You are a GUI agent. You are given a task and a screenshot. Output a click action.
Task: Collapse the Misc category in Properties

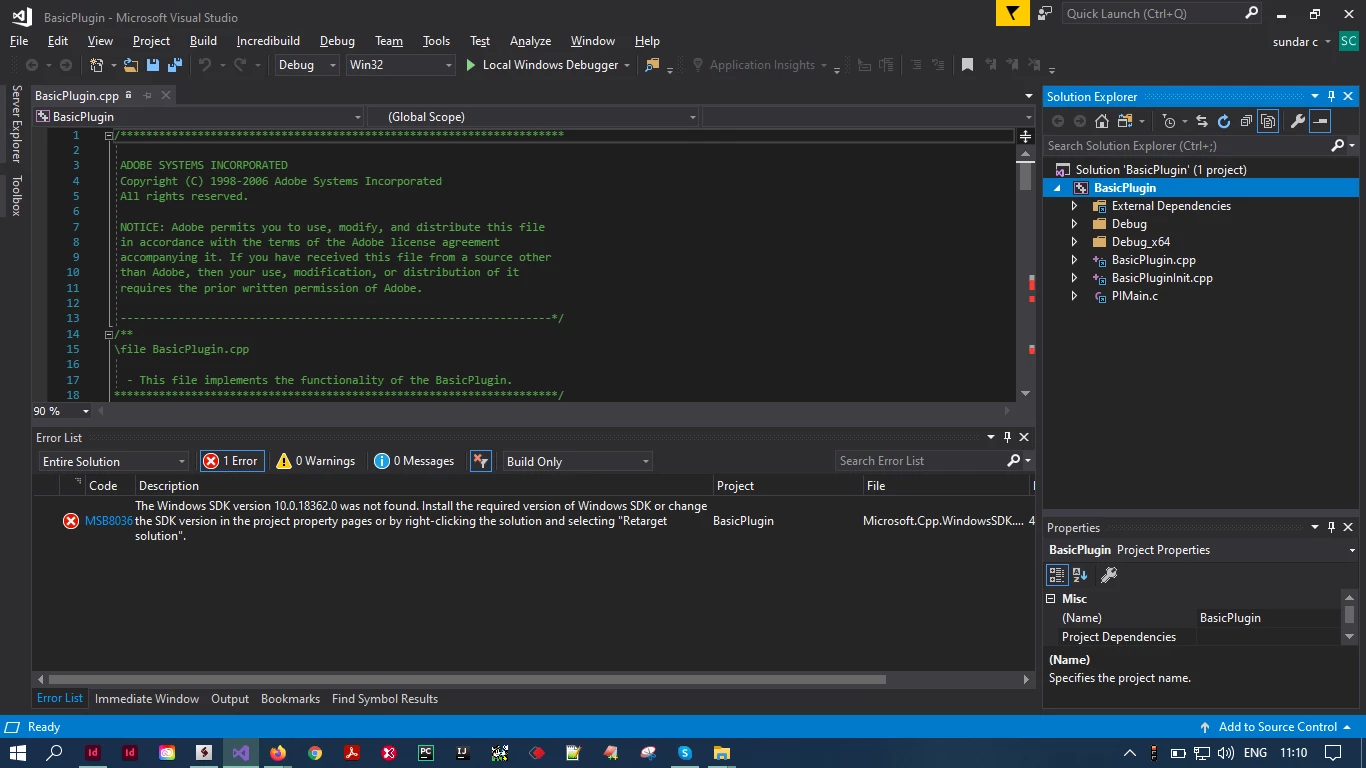coord(1051,599)
